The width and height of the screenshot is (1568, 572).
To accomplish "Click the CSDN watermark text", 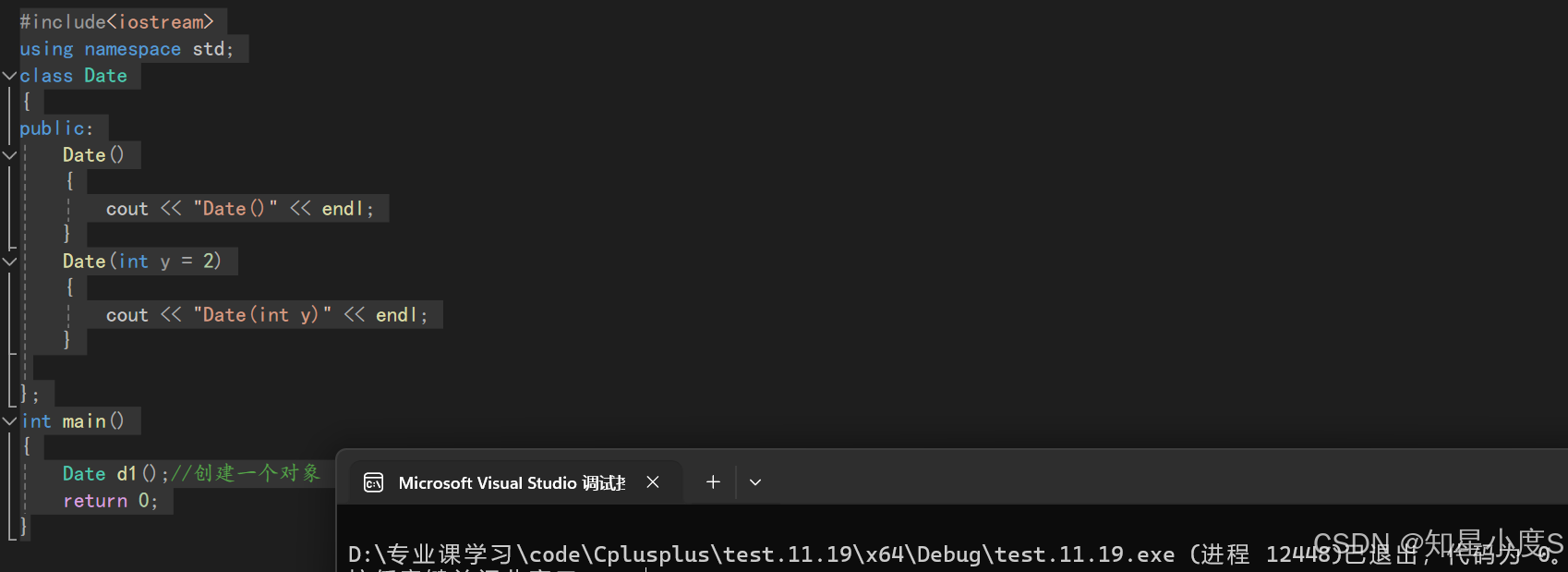I will (1438, 544).
